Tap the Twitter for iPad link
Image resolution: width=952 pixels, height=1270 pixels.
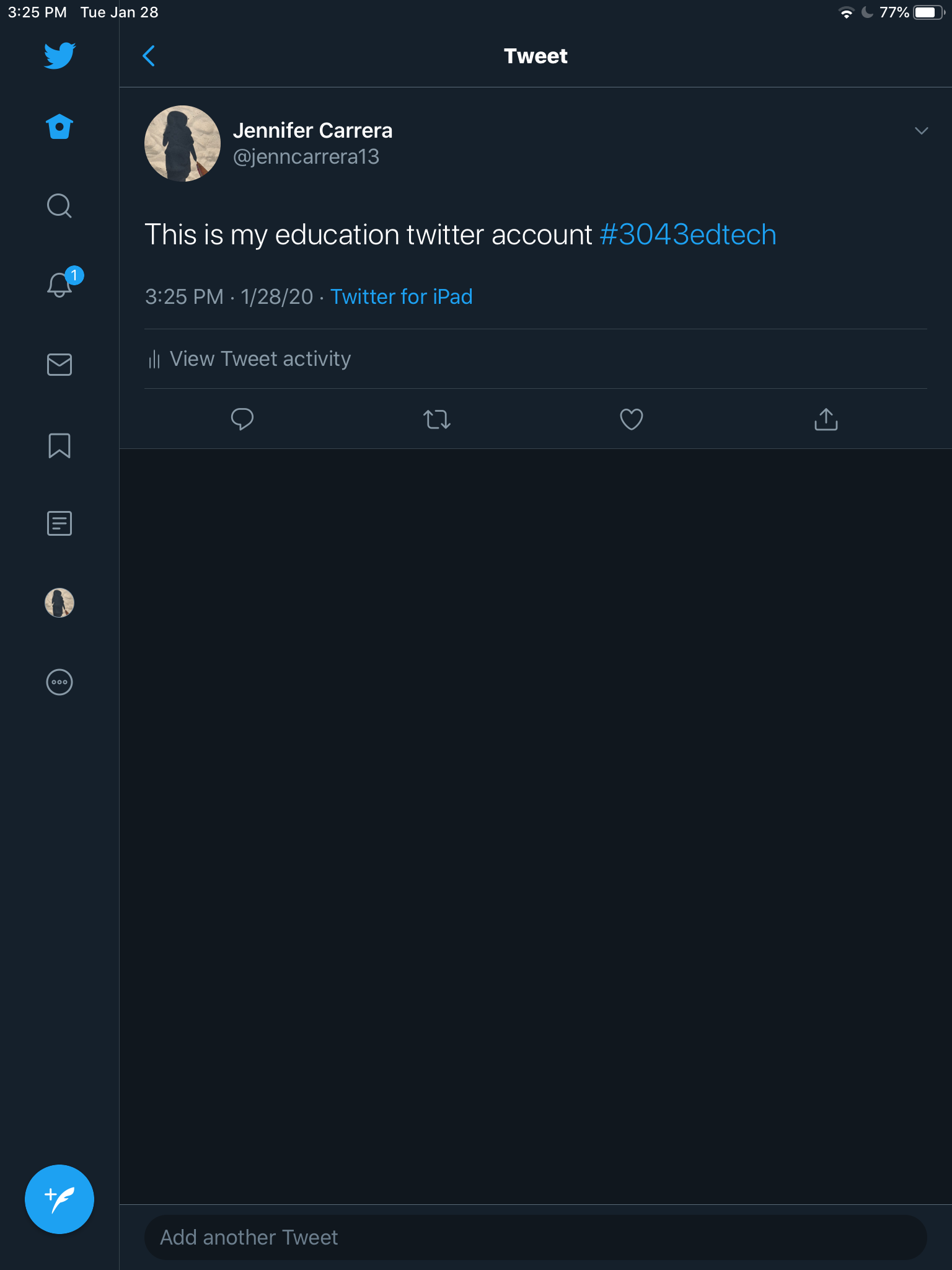pyautogui.click(x=401, y=297)
